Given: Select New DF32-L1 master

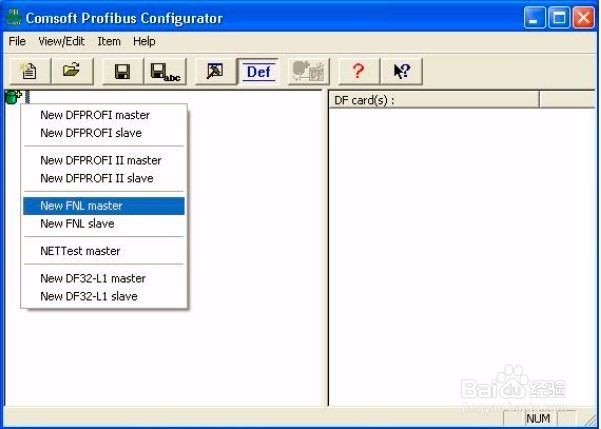Looking at the screenshot, I should point(104,278).
